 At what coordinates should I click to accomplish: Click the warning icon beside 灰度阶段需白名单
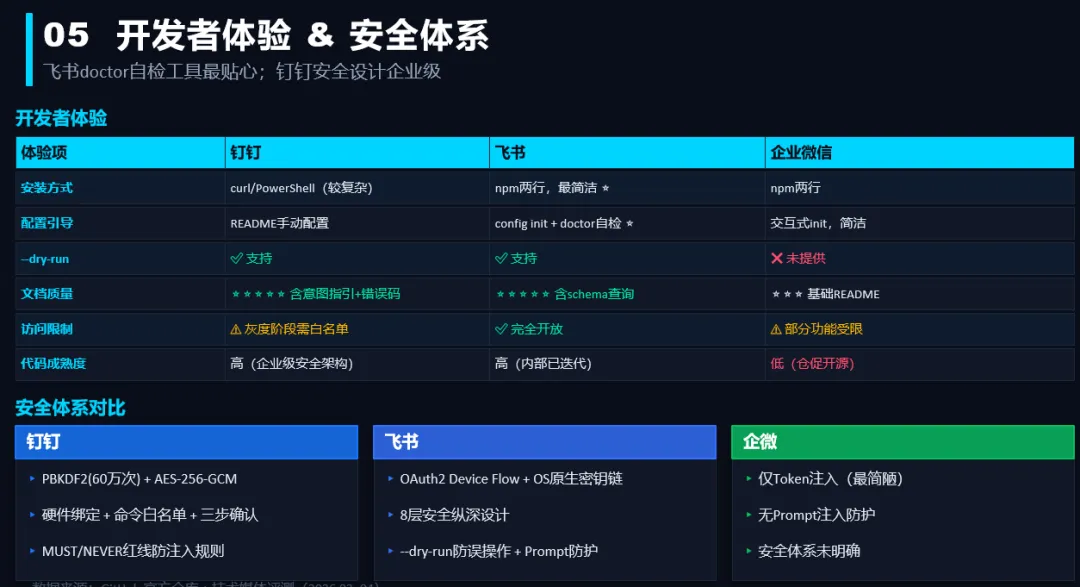pos(236,329)
